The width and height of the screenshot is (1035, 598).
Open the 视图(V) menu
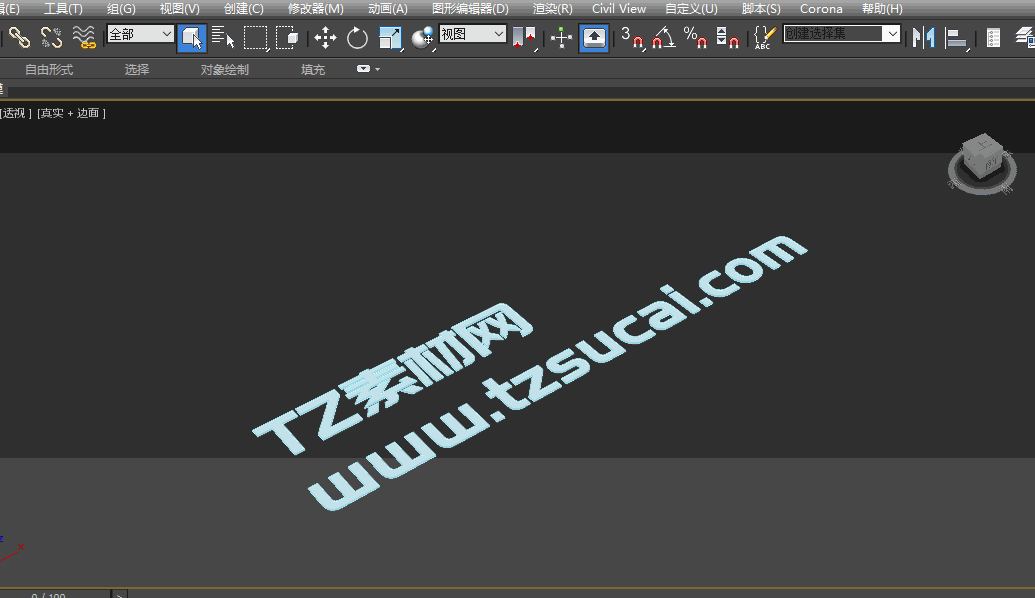point(180,9)
